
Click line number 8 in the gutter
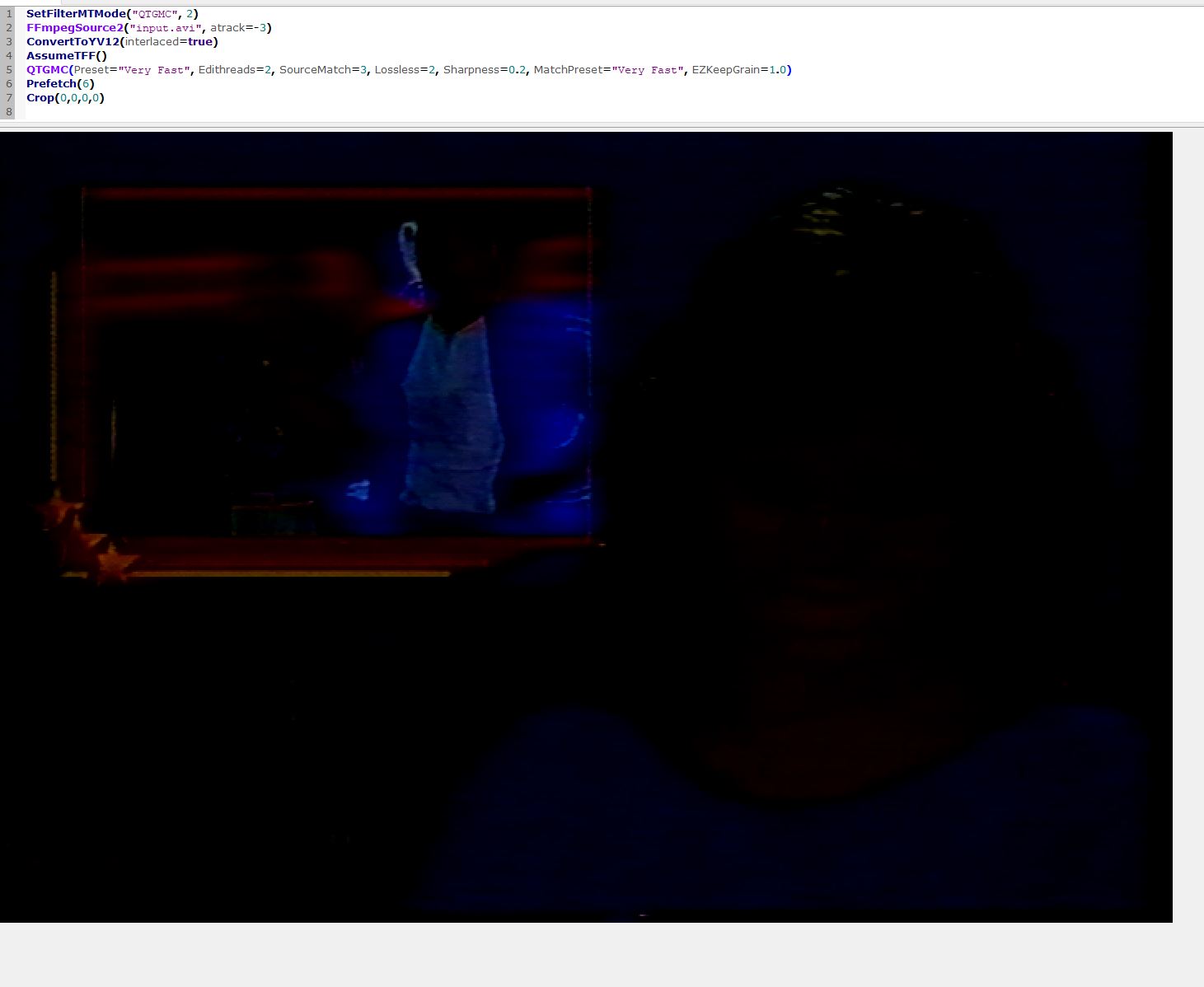coord(9,112)
